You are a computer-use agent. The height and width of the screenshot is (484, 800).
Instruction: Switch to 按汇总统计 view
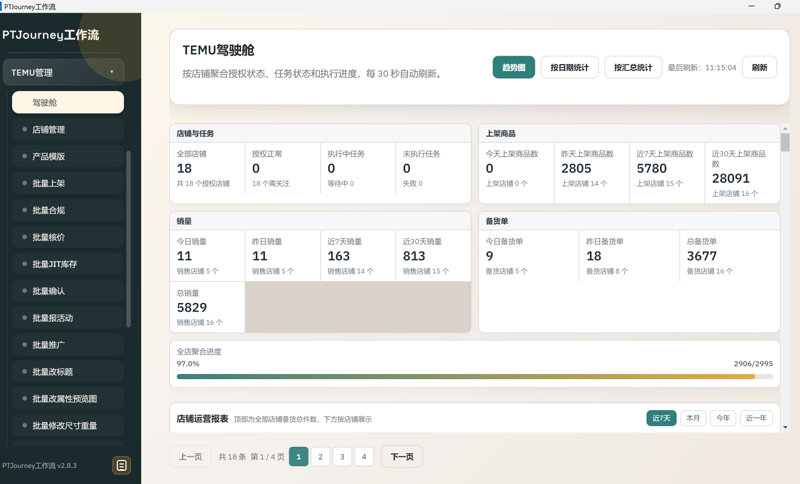tap(633, 67)
